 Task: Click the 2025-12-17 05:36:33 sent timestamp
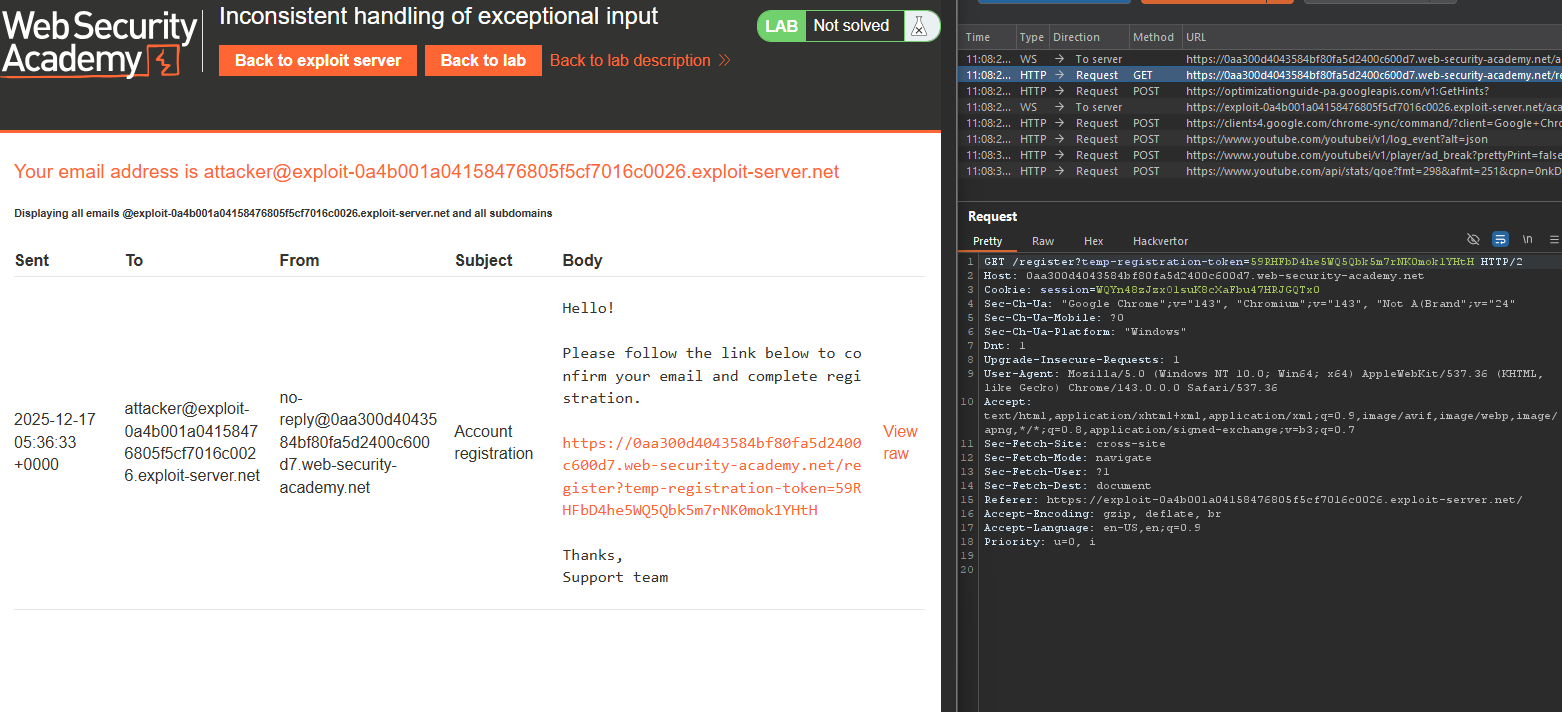click(55, 442)
